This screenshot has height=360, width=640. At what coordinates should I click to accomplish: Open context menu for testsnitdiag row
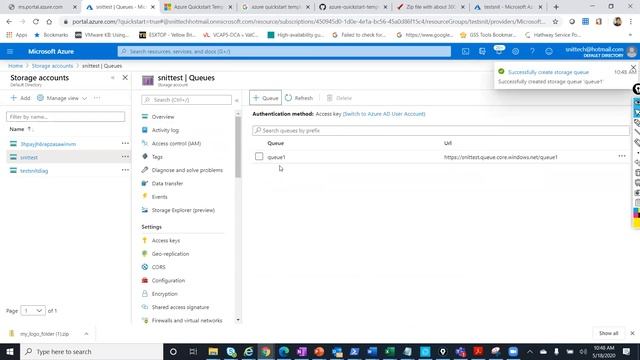[x=125, y=170]
